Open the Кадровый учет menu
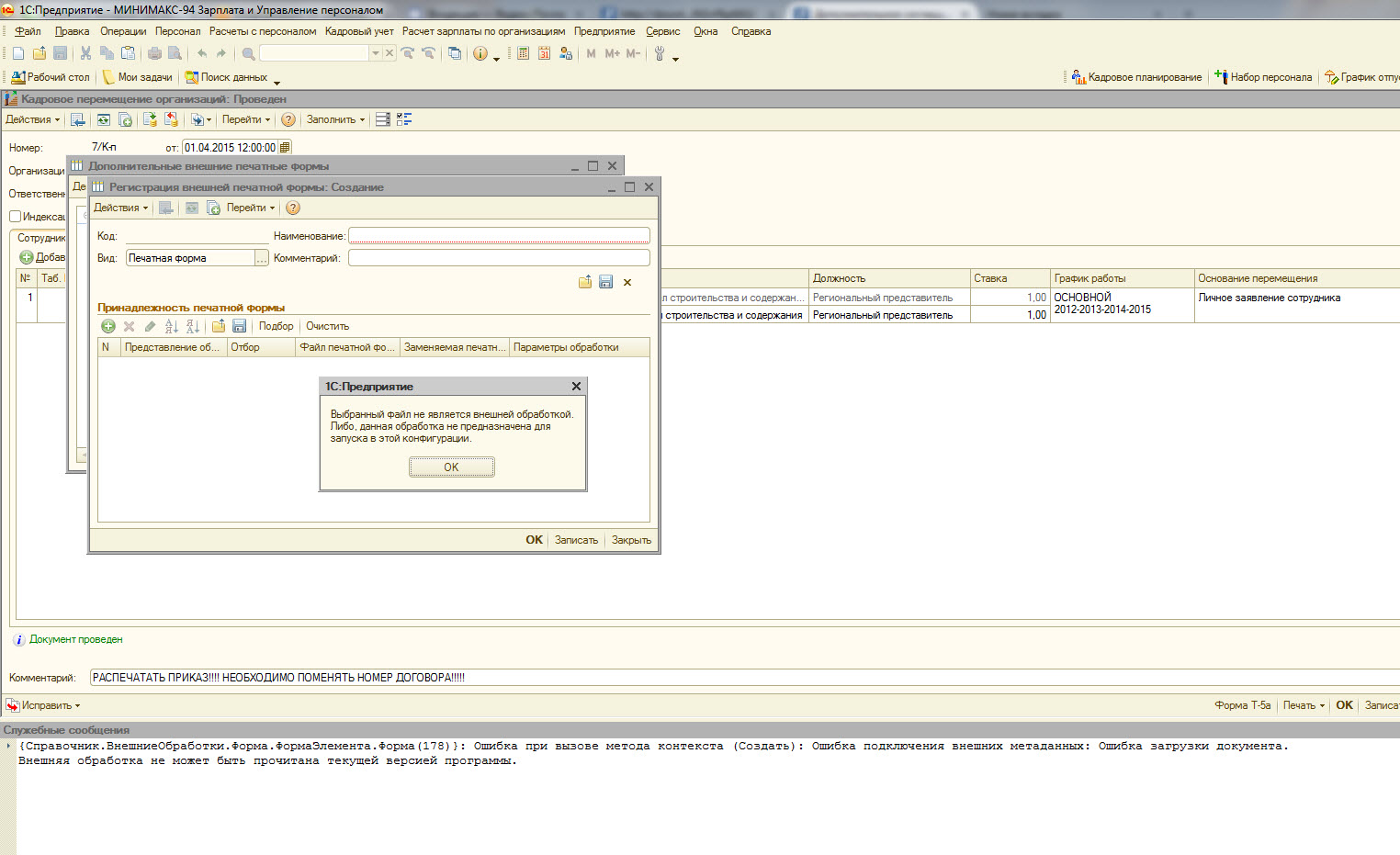The image size is (1400, 855). pyautogui.click(x=359, y=31)
